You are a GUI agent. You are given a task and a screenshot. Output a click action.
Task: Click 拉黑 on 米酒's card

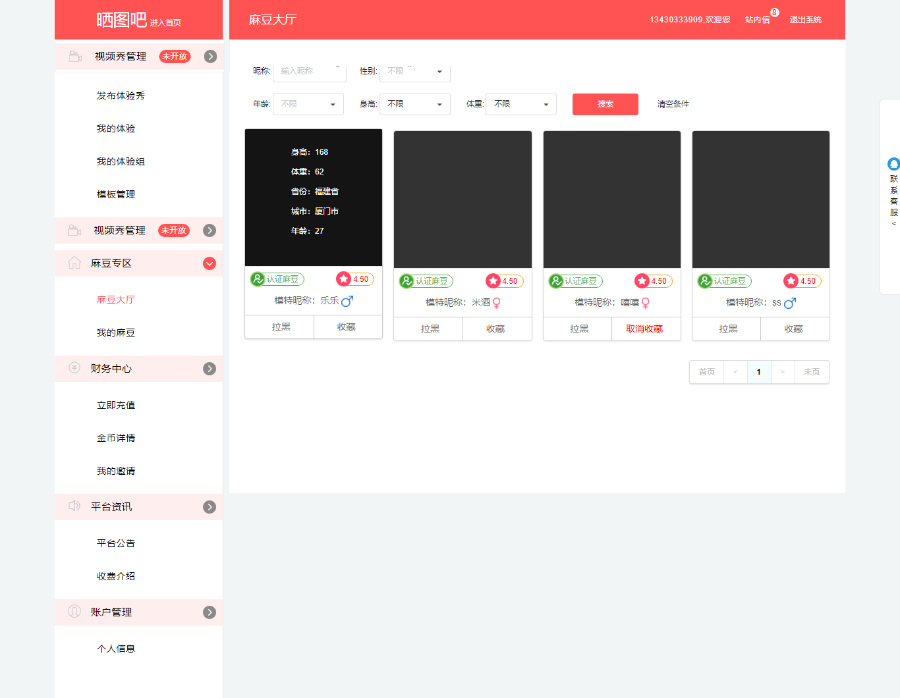[x=429, y=329]
